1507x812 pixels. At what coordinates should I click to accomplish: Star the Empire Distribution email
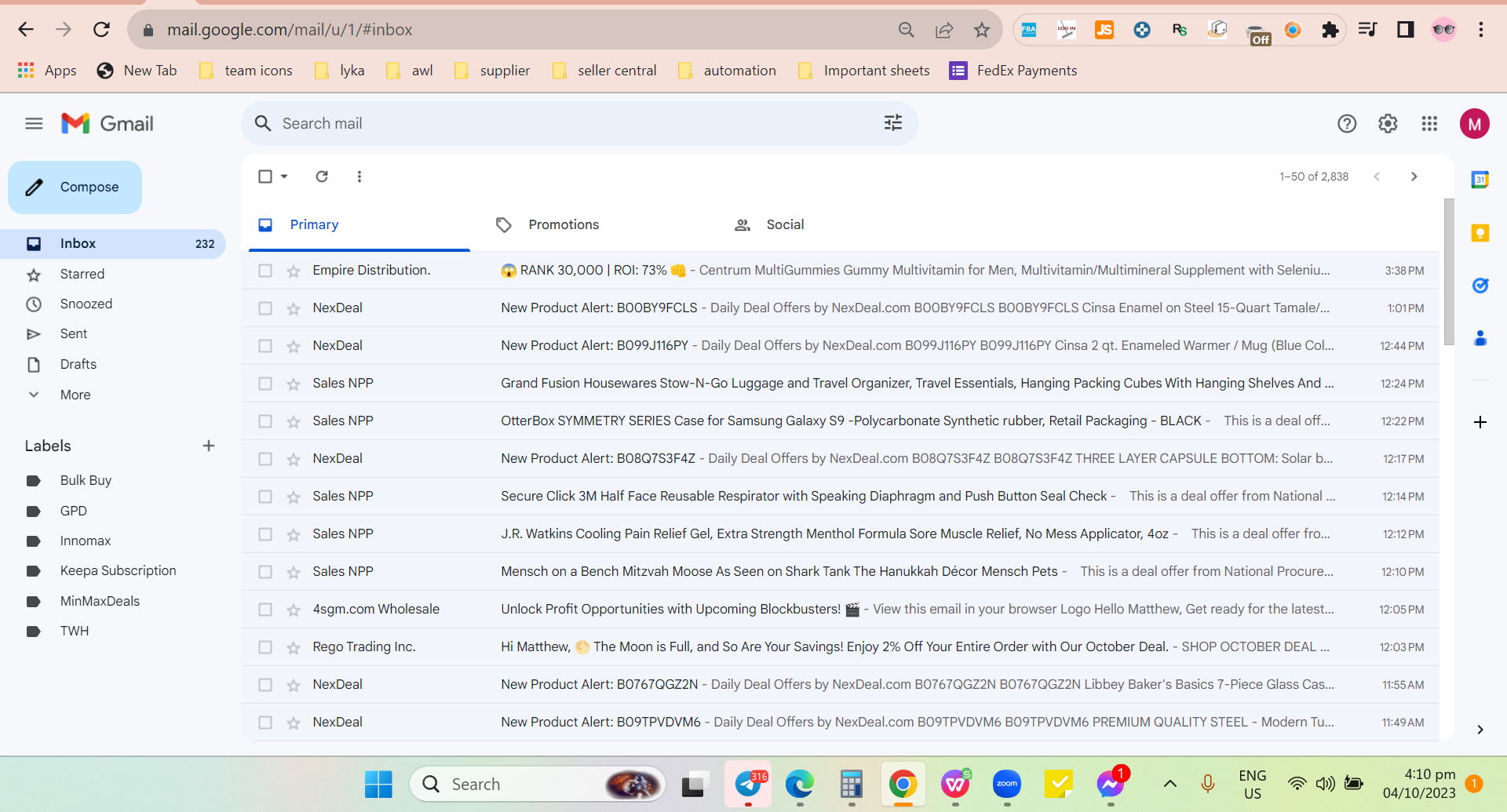pos(294,271)
